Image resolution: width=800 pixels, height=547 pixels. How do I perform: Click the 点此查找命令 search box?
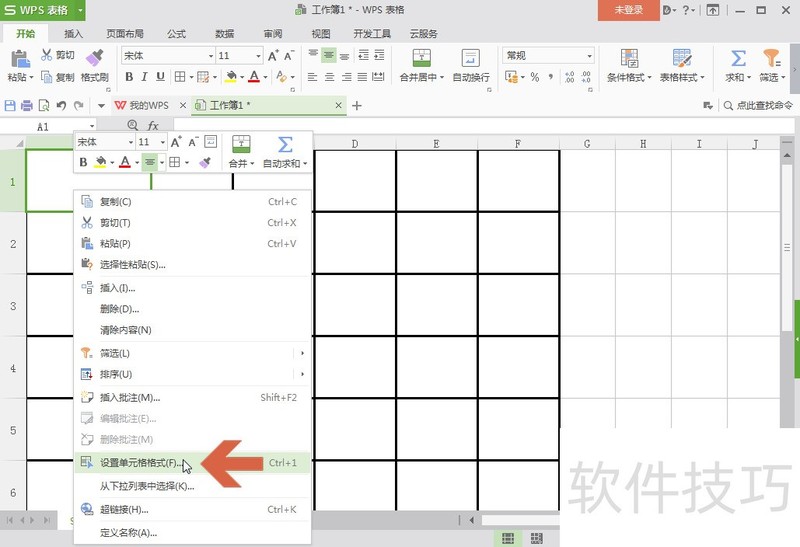click(x=759, y=106)
